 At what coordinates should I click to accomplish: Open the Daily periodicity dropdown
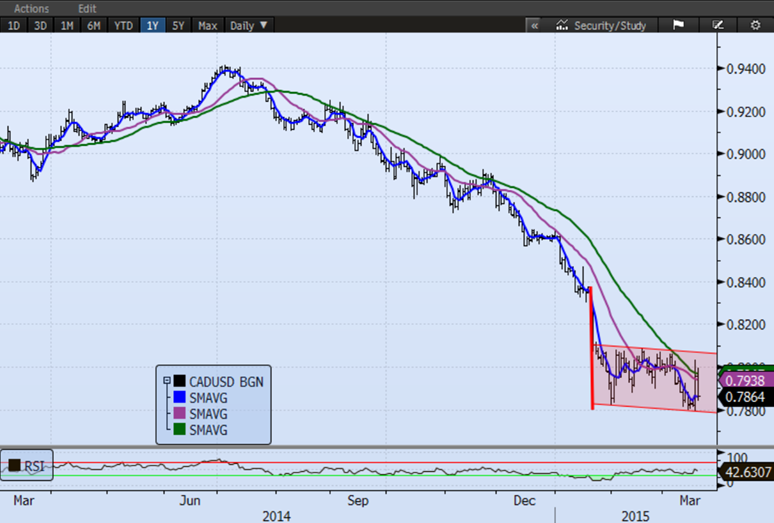point(249,25)
